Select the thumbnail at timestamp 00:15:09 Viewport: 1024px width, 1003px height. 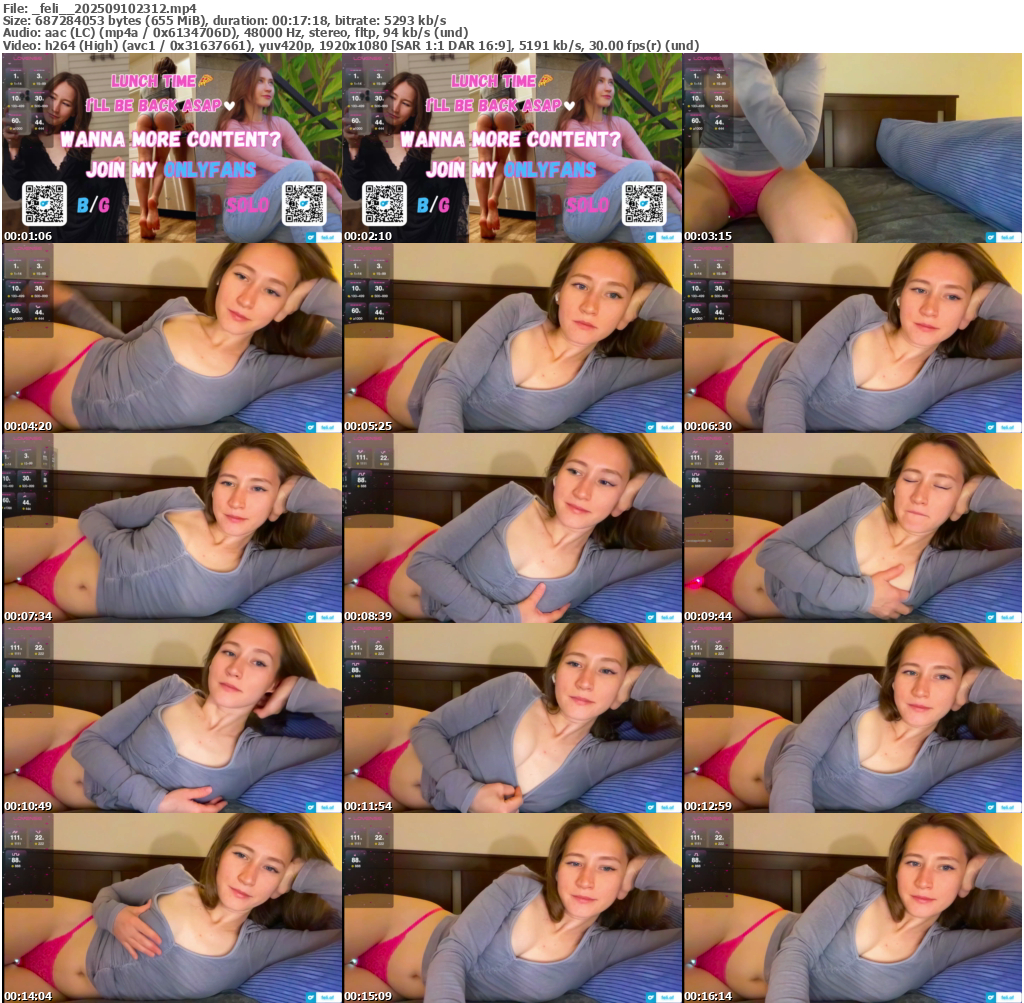(x=512, y=908)
